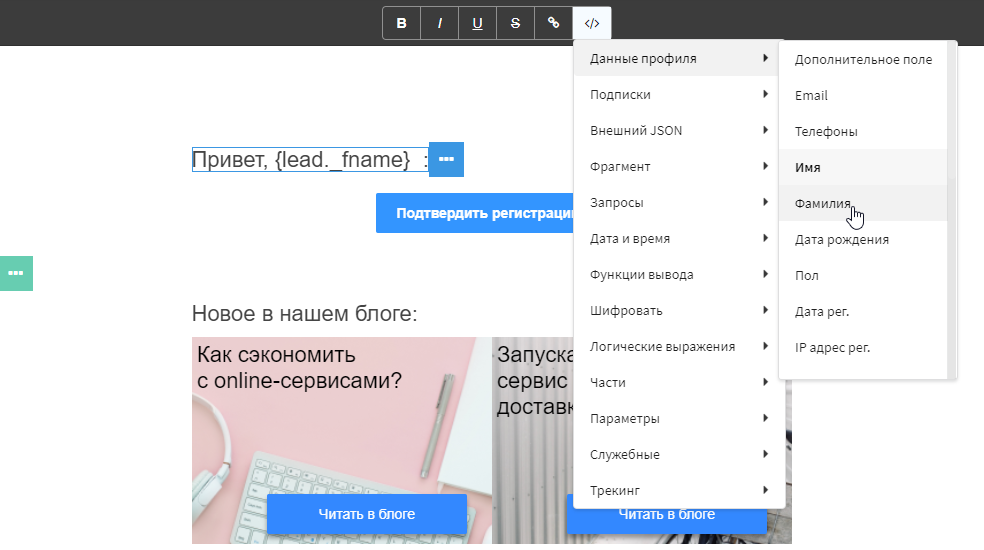
Task: Insert the Телефоны profile variable
Action: coord(863,131)
